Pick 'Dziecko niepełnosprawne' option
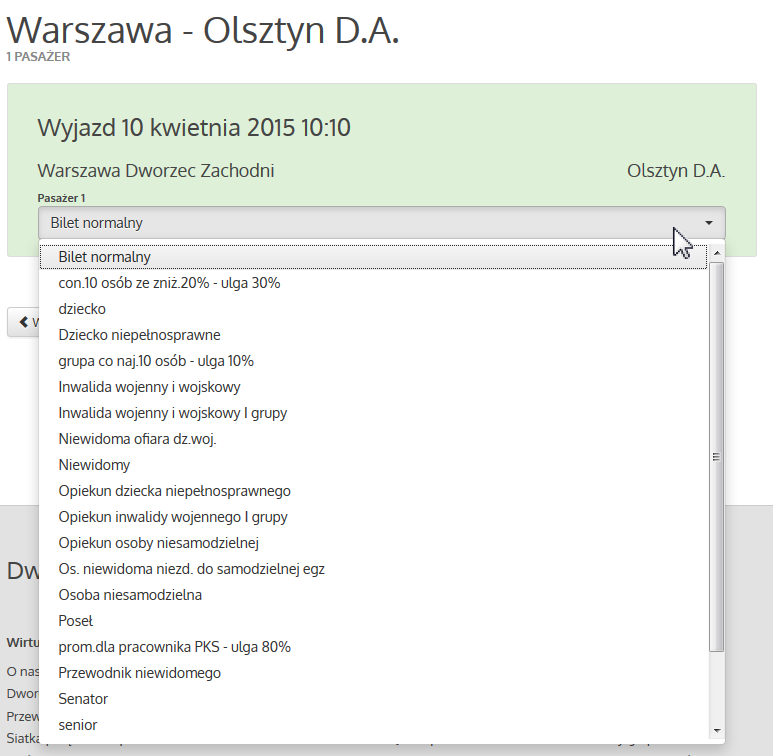 point(373,335)
